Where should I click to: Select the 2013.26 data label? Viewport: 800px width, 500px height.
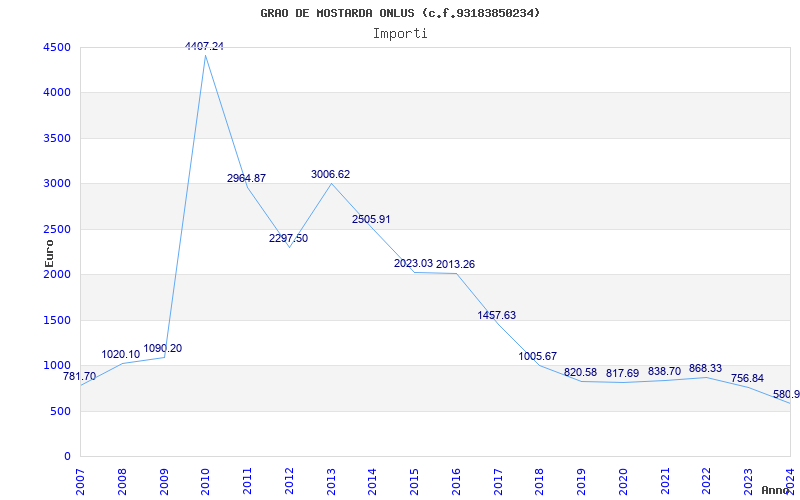click(456, 264)
